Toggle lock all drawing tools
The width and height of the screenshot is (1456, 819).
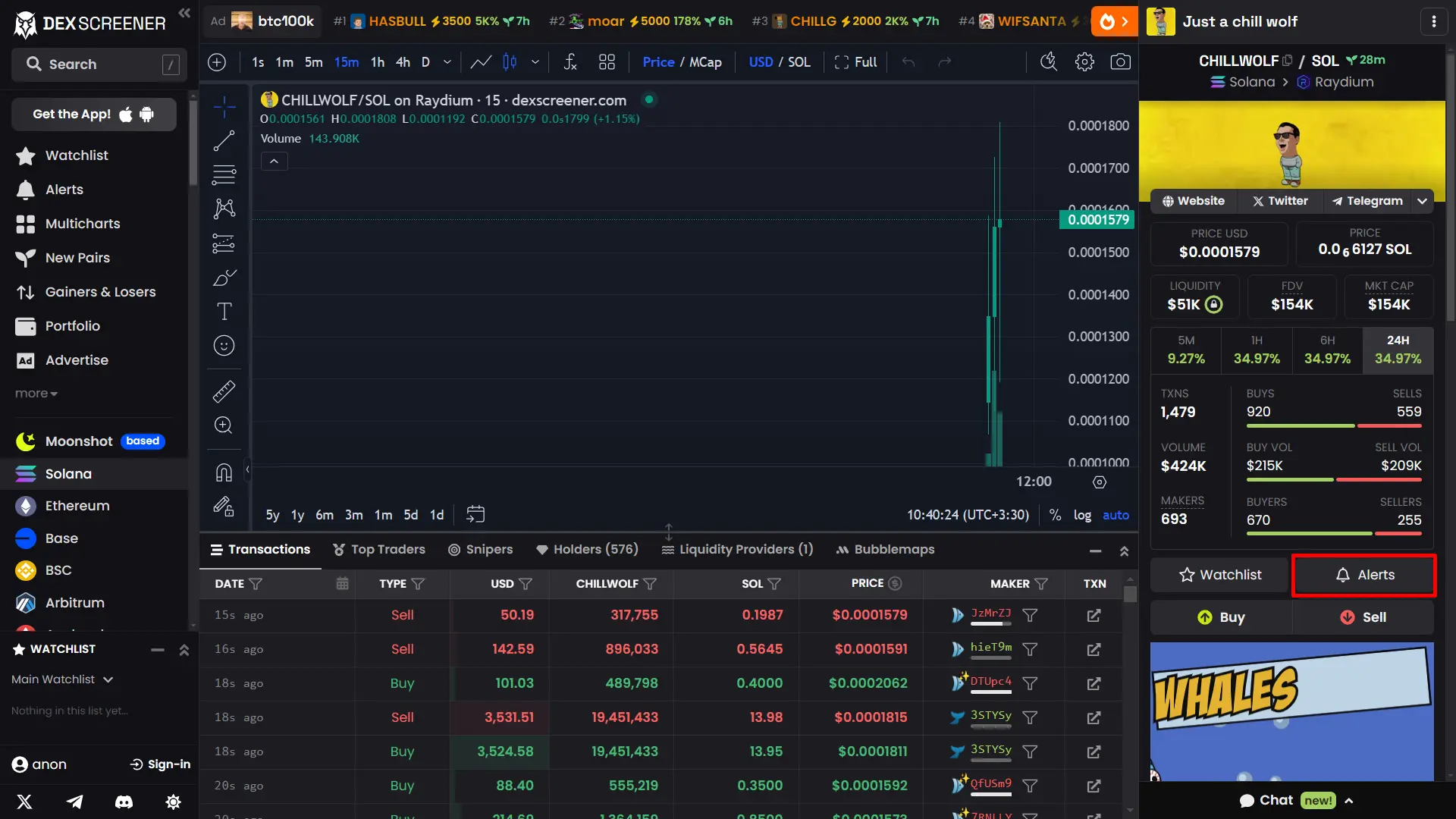[224, 507]
